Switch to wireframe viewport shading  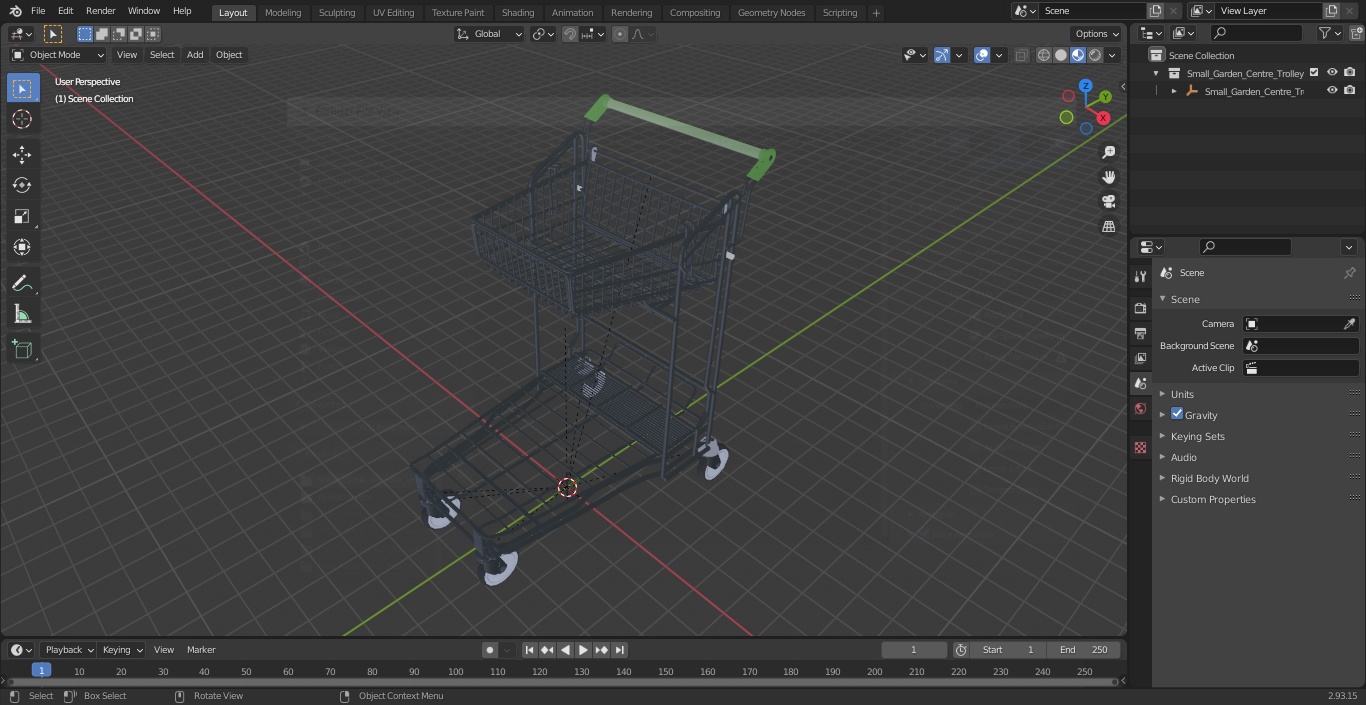(1044, 55)
